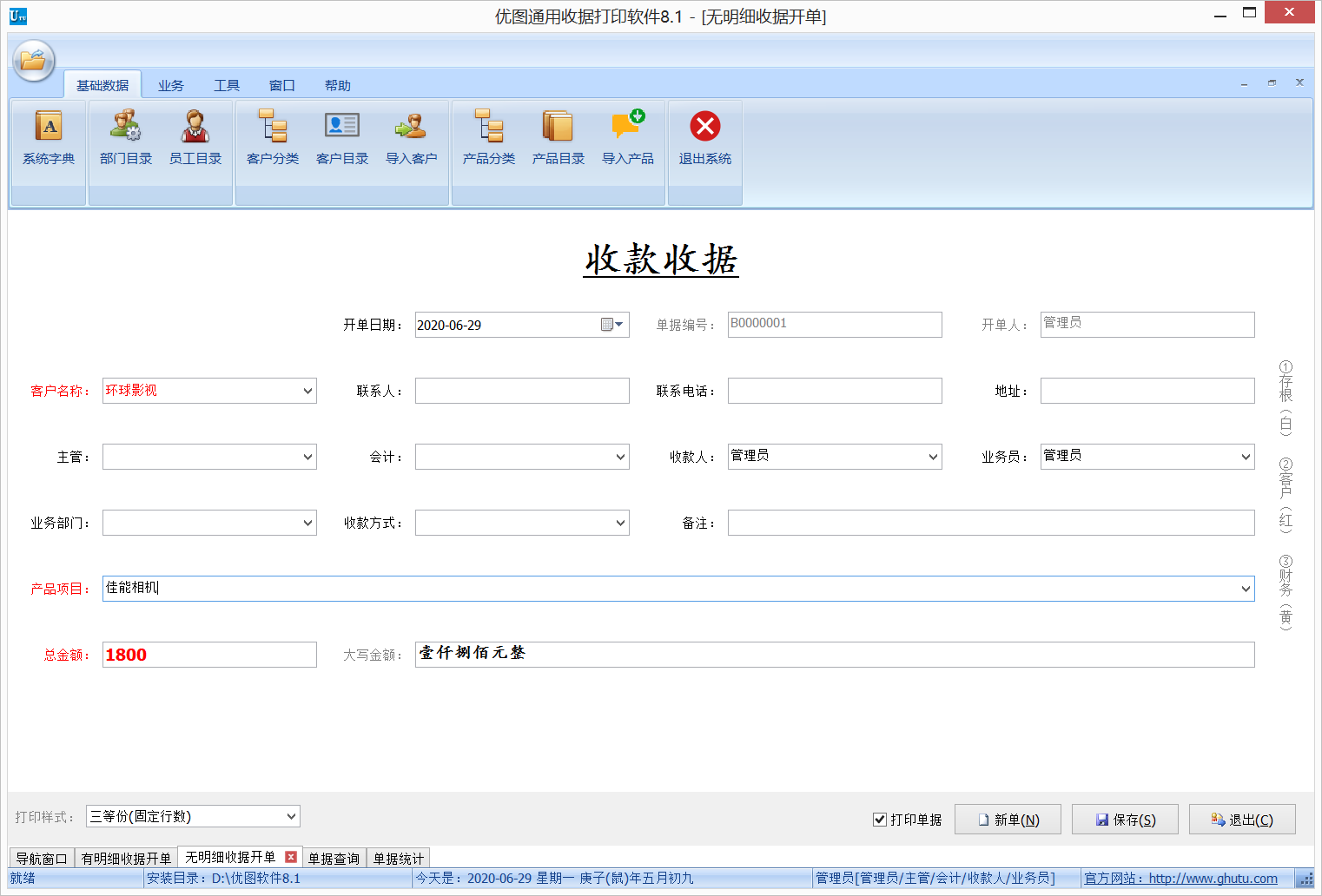Click the 导入产品 import products icon
Viewport: 1322px width, 896px height.
[x=627, y=139]
